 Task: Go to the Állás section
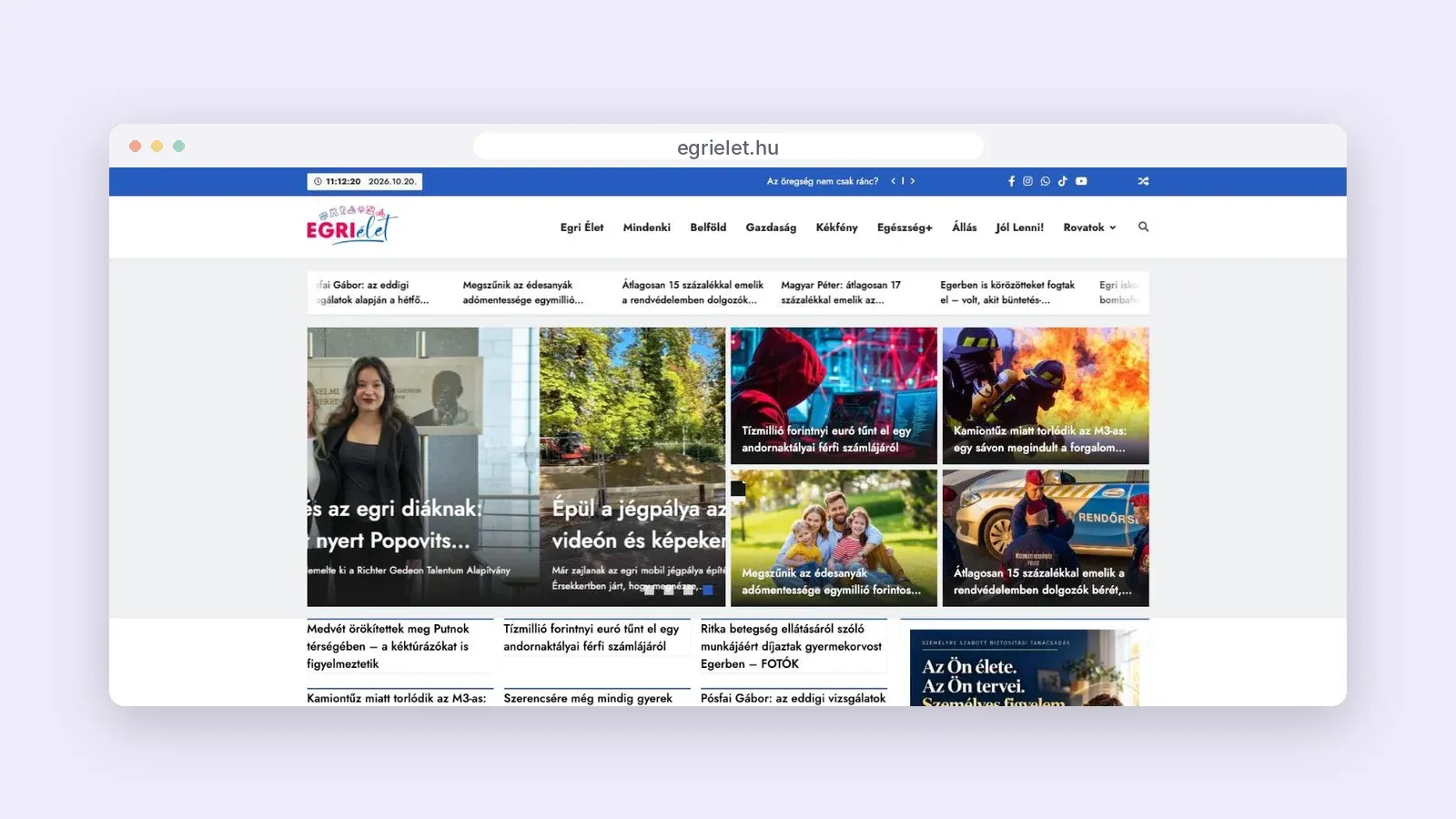[x=965, y=227]
